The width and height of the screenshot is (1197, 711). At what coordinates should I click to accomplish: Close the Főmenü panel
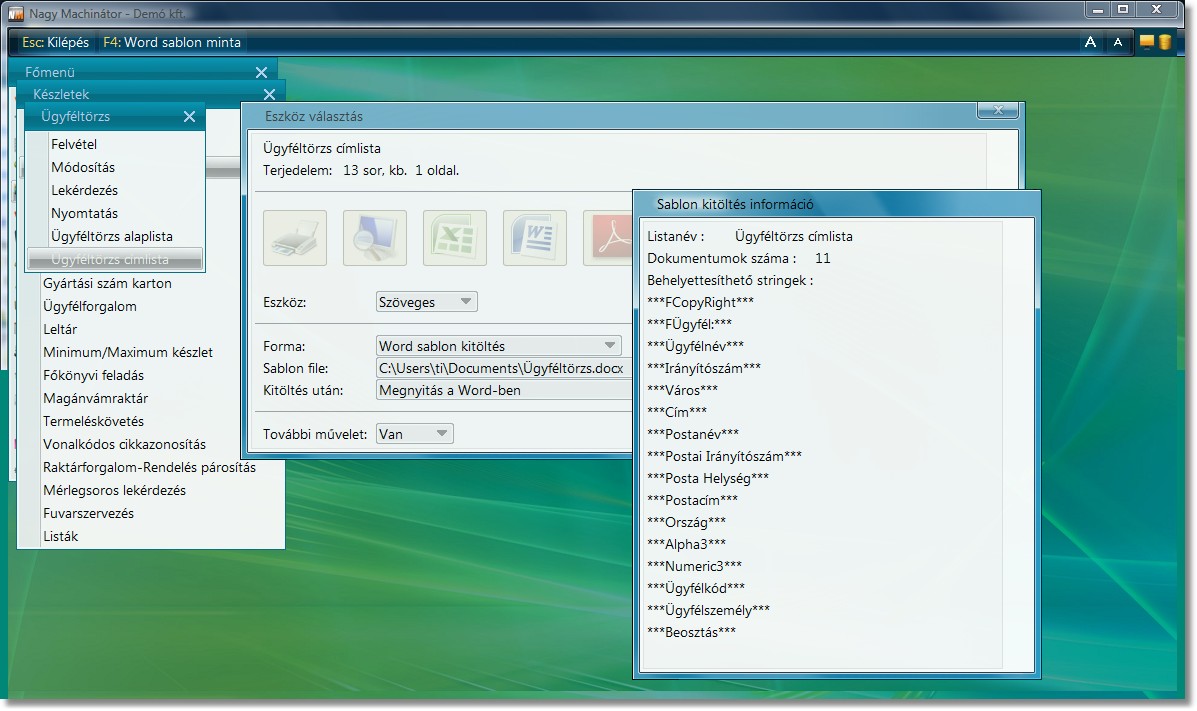(x=261, y=73)
